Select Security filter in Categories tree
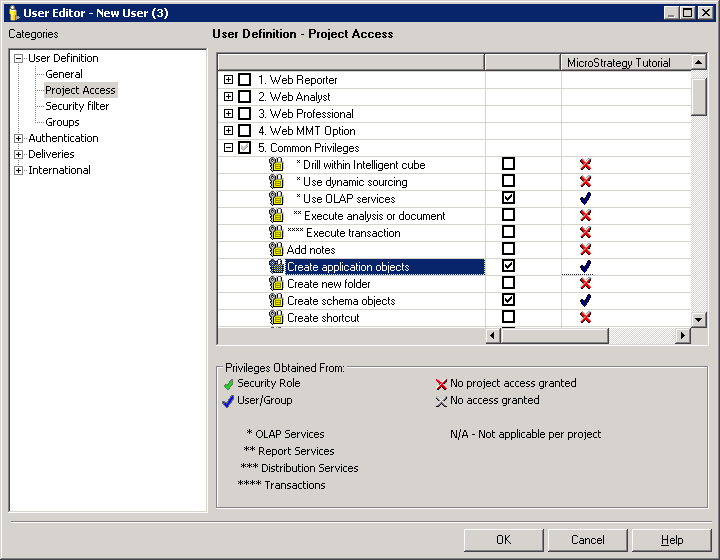The height and width of the screenshot is (560, 720). click(77, 106)
